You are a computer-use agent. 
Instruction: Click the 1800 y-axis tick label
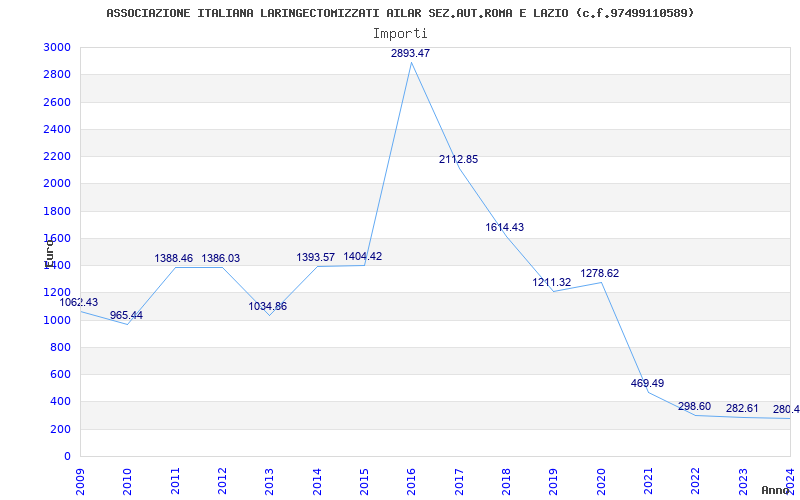coord(57,211)
